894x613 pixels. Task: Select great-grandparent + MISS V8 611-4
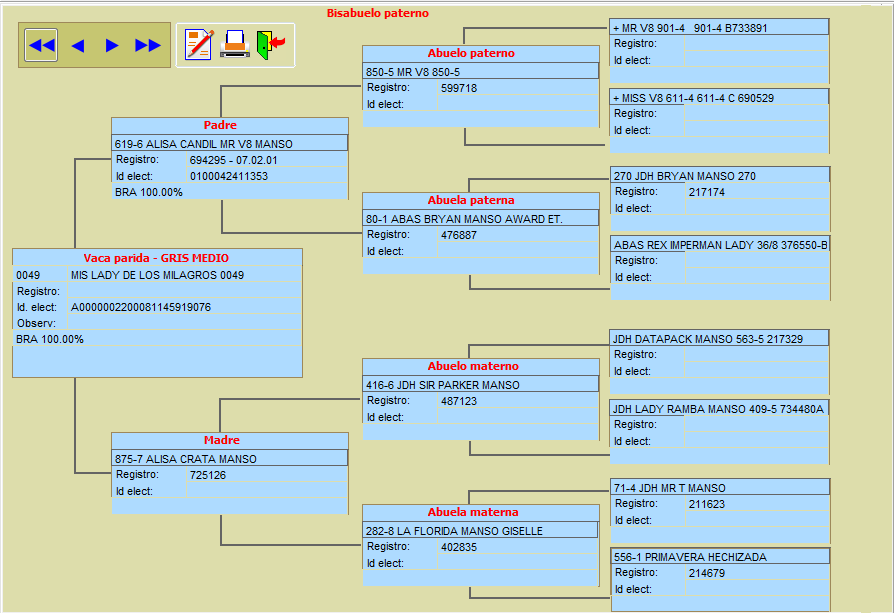point(719,98)
